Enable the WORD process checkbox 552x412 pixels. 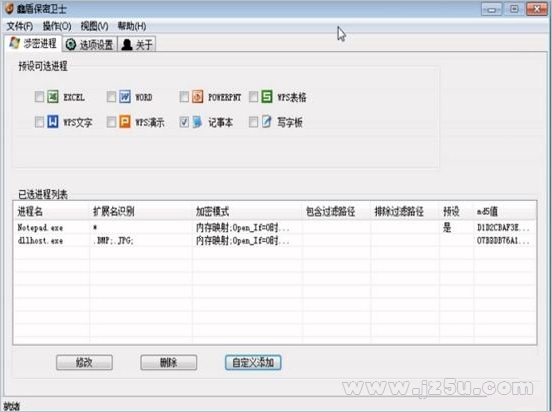(111, 96)
